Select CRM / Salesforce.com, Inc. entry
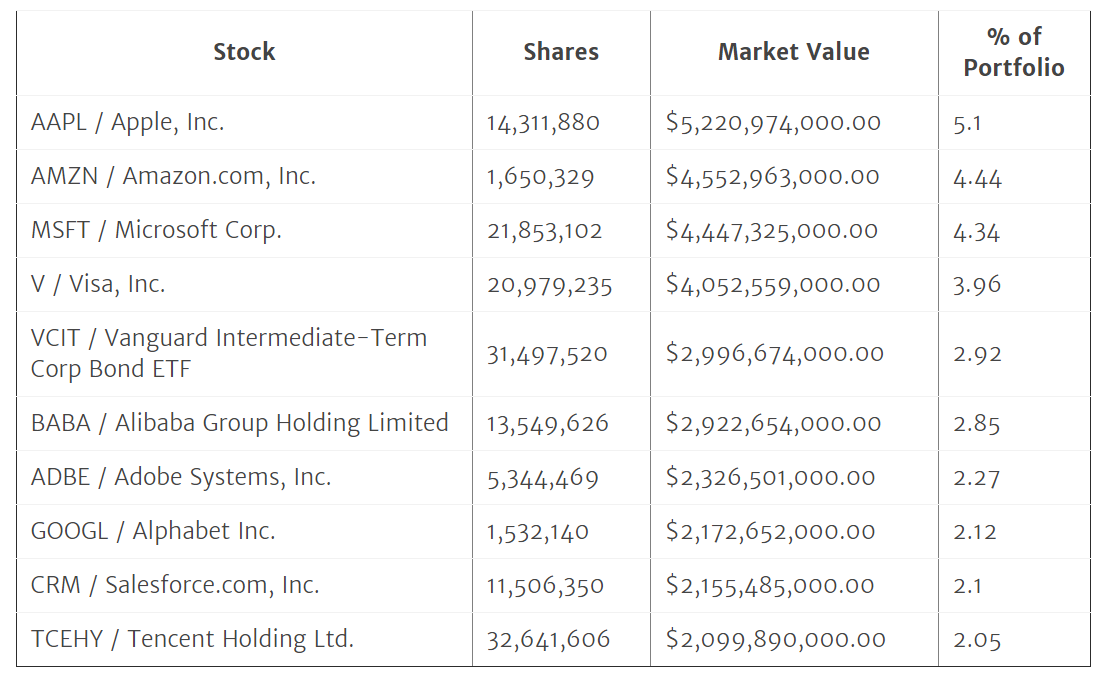This screenshot has width=1103, height=678. [175, 585]
